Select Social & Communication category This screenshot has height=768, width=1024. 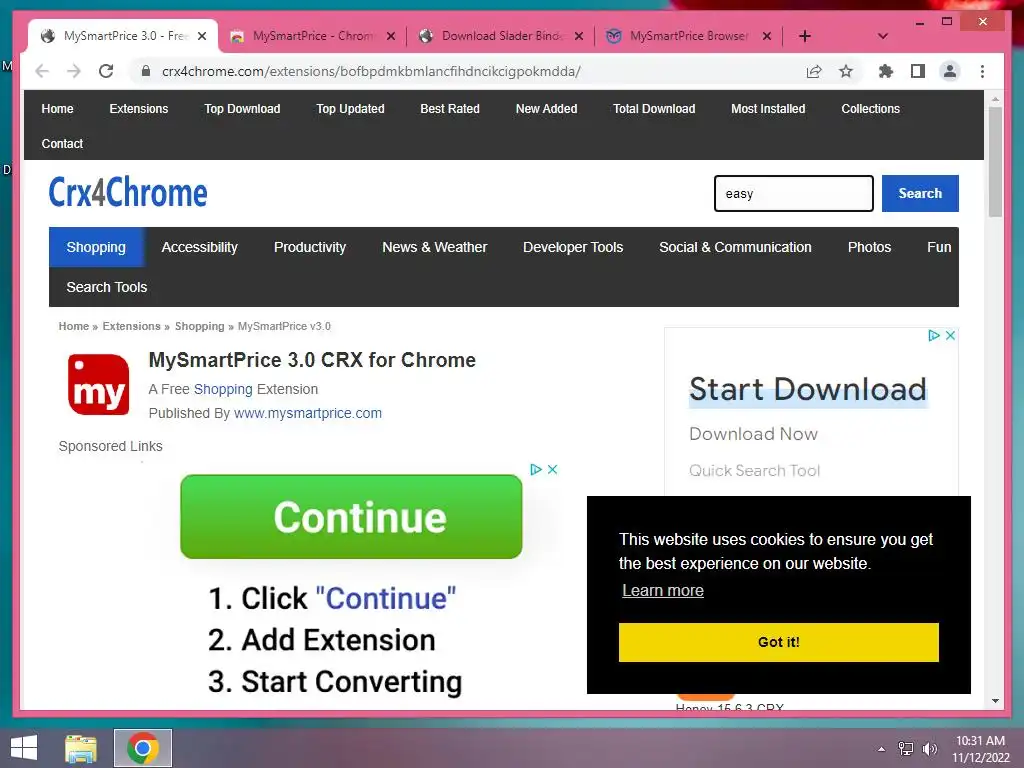[x=735, y=247]
